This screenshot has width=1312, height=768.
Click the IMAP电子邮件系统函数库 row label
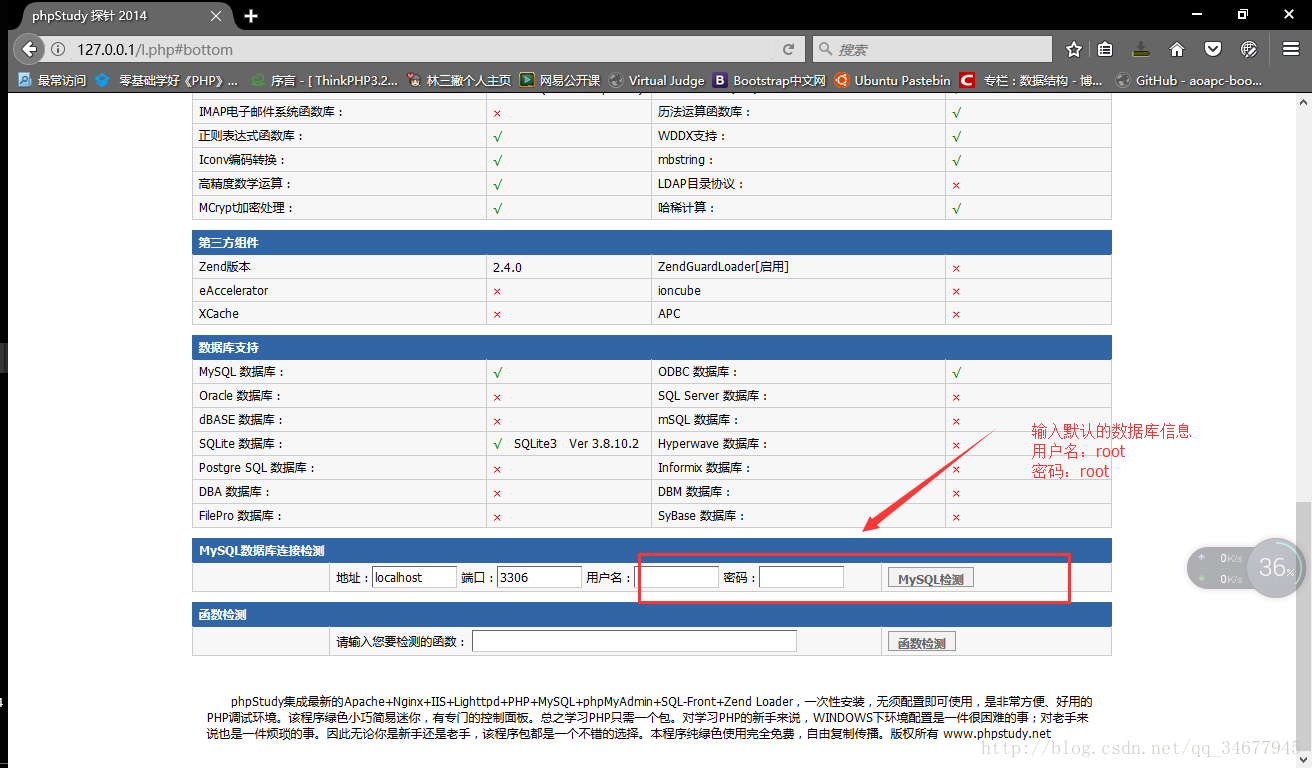pyautogui.click(x=272, y=112)
